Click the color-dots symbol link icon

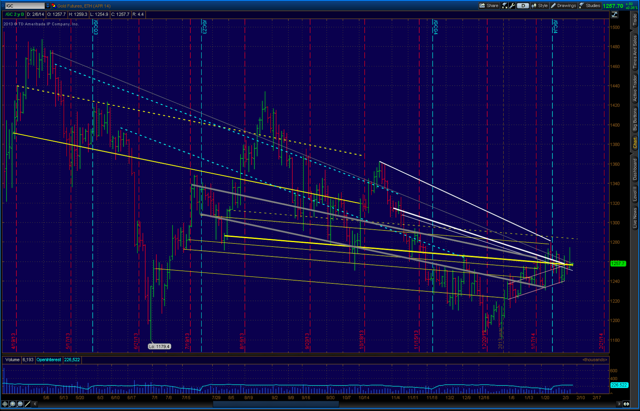tap(54, 6)
